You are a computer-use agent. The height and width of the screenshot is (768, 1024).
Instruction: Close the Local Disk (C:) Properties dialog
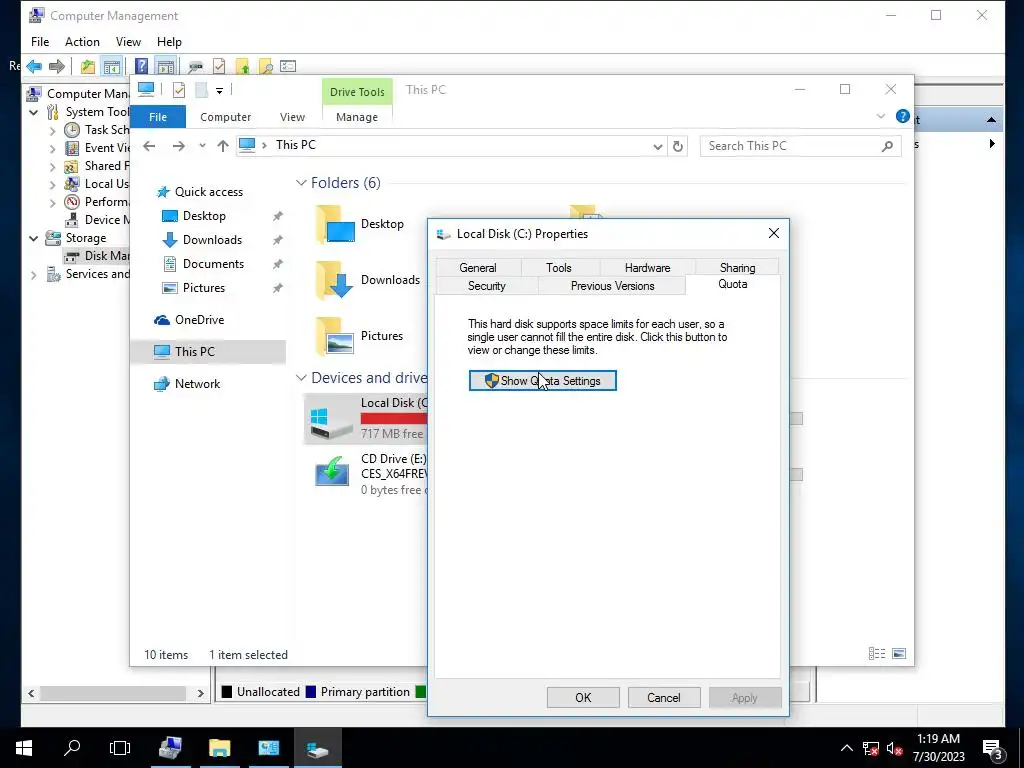(x=774, y=233)
